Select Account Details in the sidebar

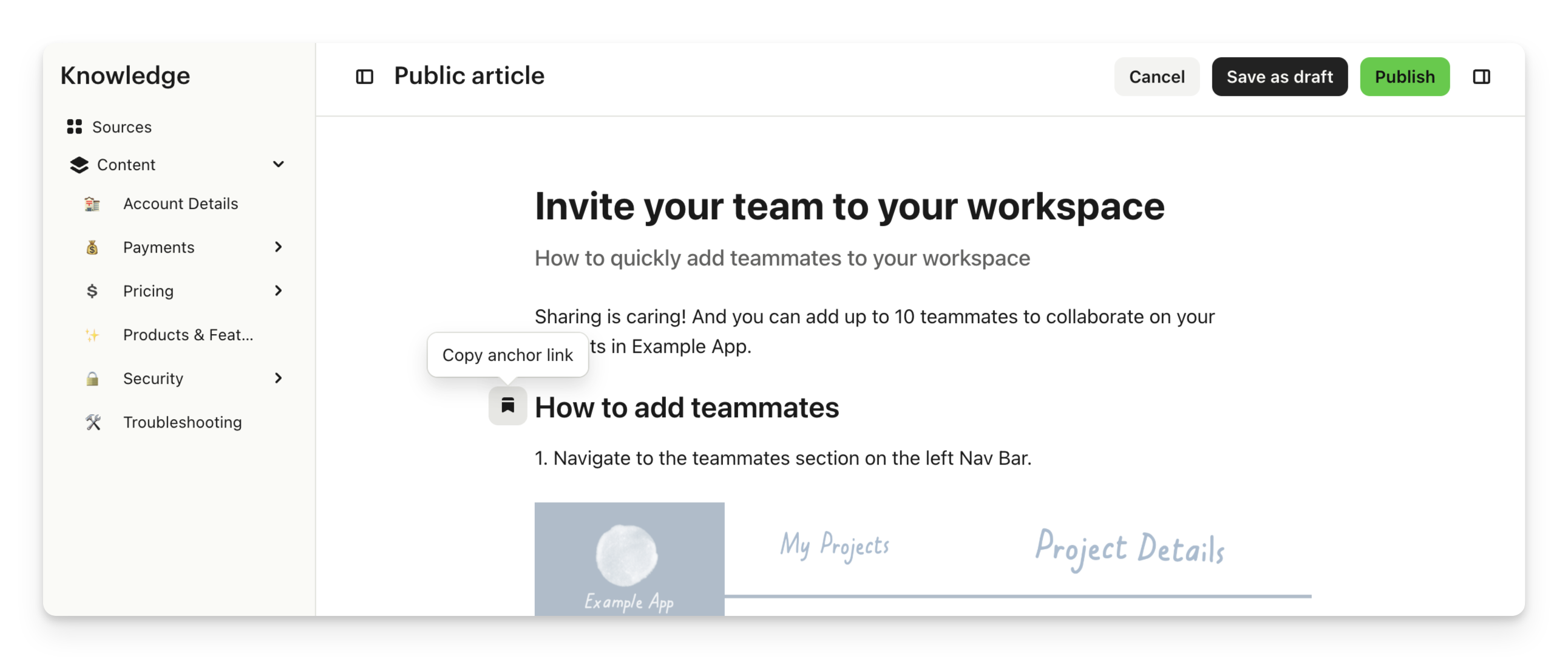click(x=180, y=204)
